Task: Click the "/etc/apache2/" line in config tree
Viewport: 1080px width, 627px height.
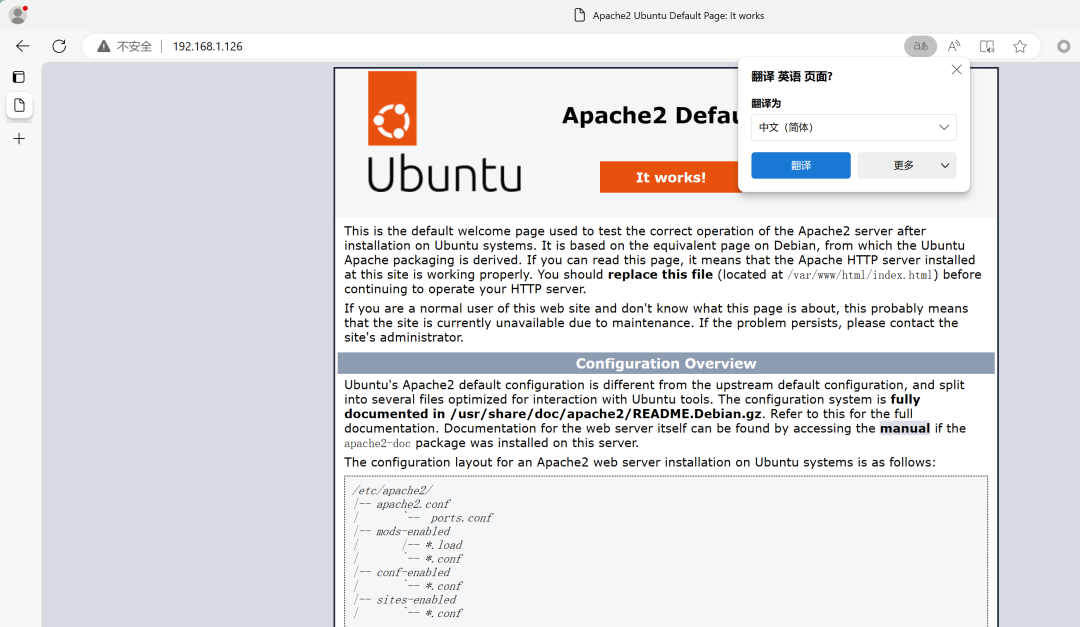Action: [x=393, y=491]
